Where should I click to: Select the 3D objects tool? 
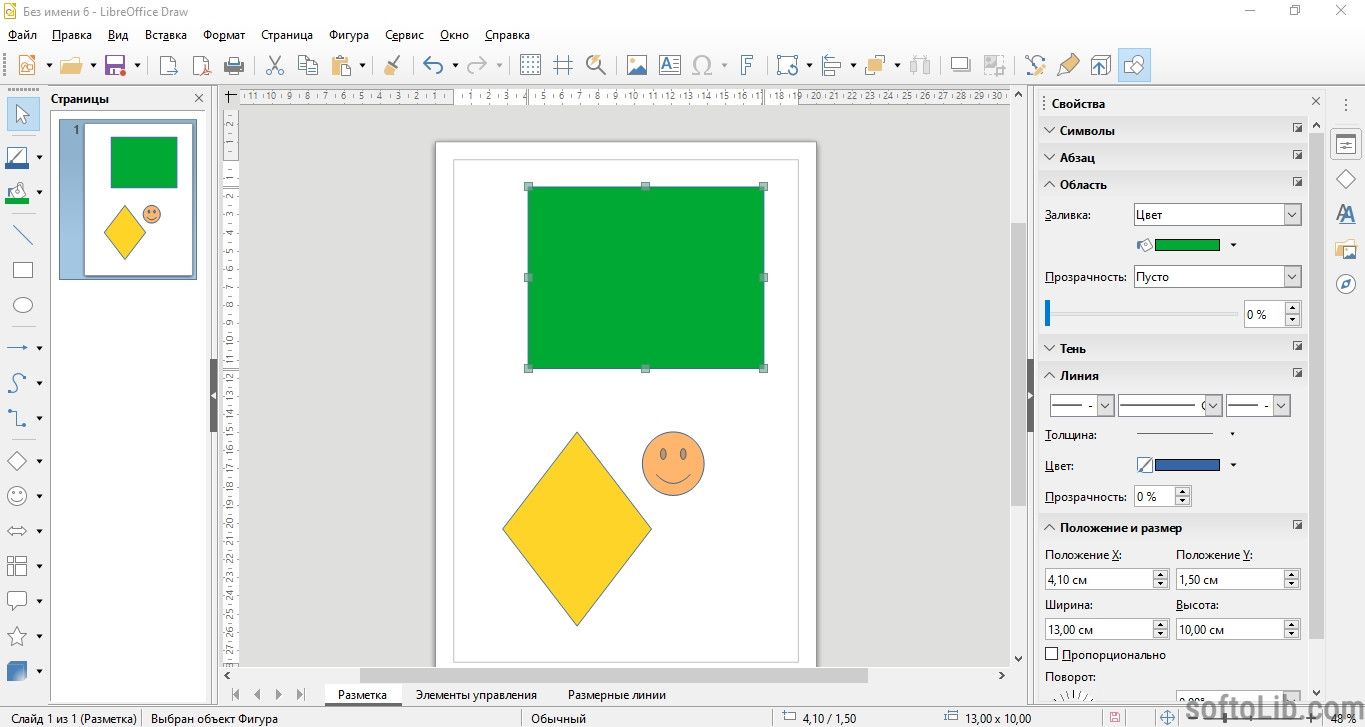(x=18, y=671)
